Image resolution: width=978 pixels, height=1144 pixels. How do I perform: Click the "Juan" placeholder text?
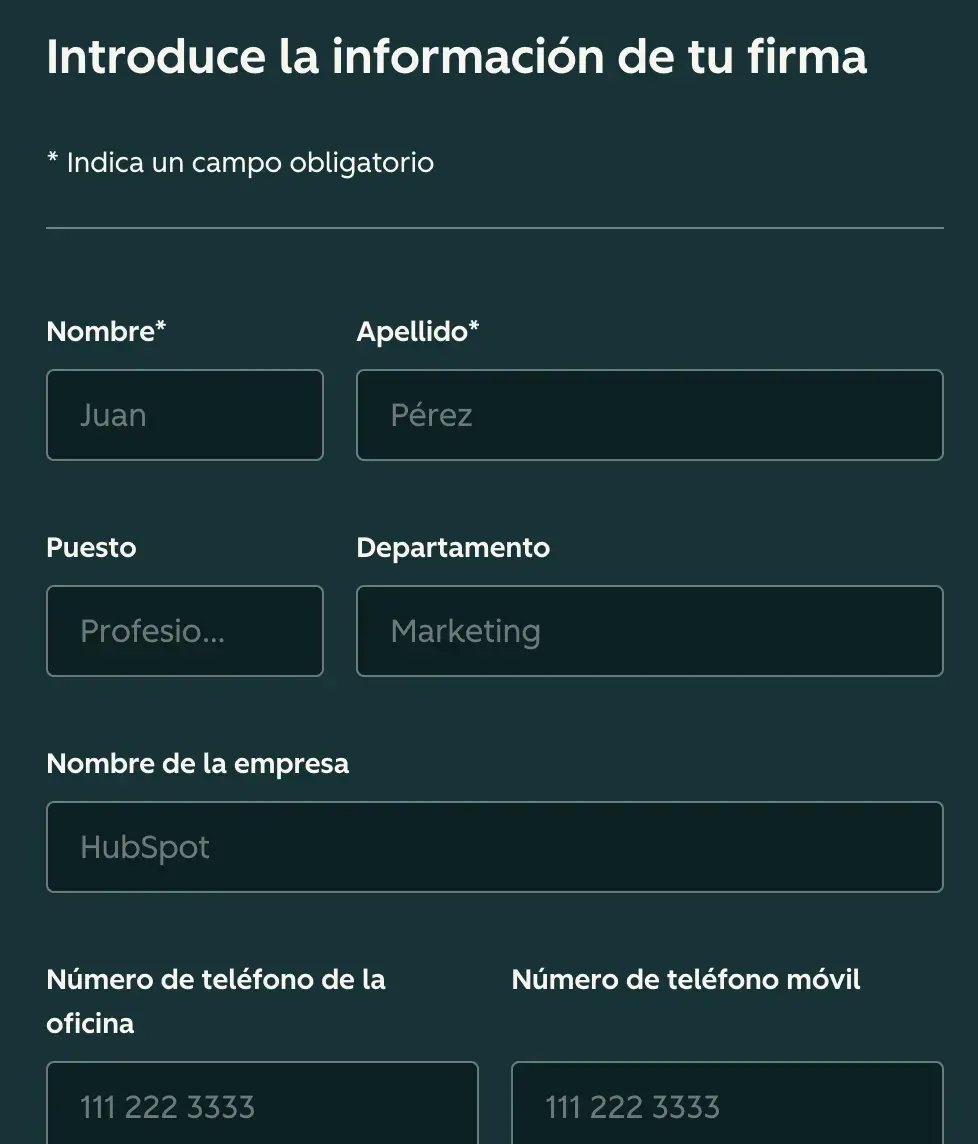tap(113, 416)
